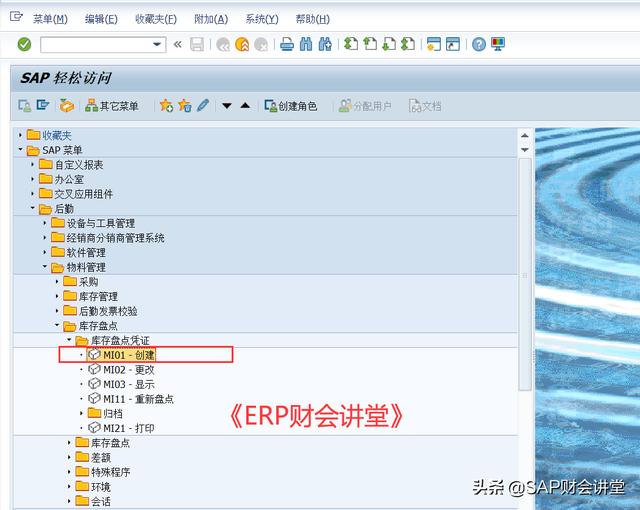Select the 特殊程序 folder
Image resolution: width=640 pixels, height=510 pixels.
click(111, 473)
